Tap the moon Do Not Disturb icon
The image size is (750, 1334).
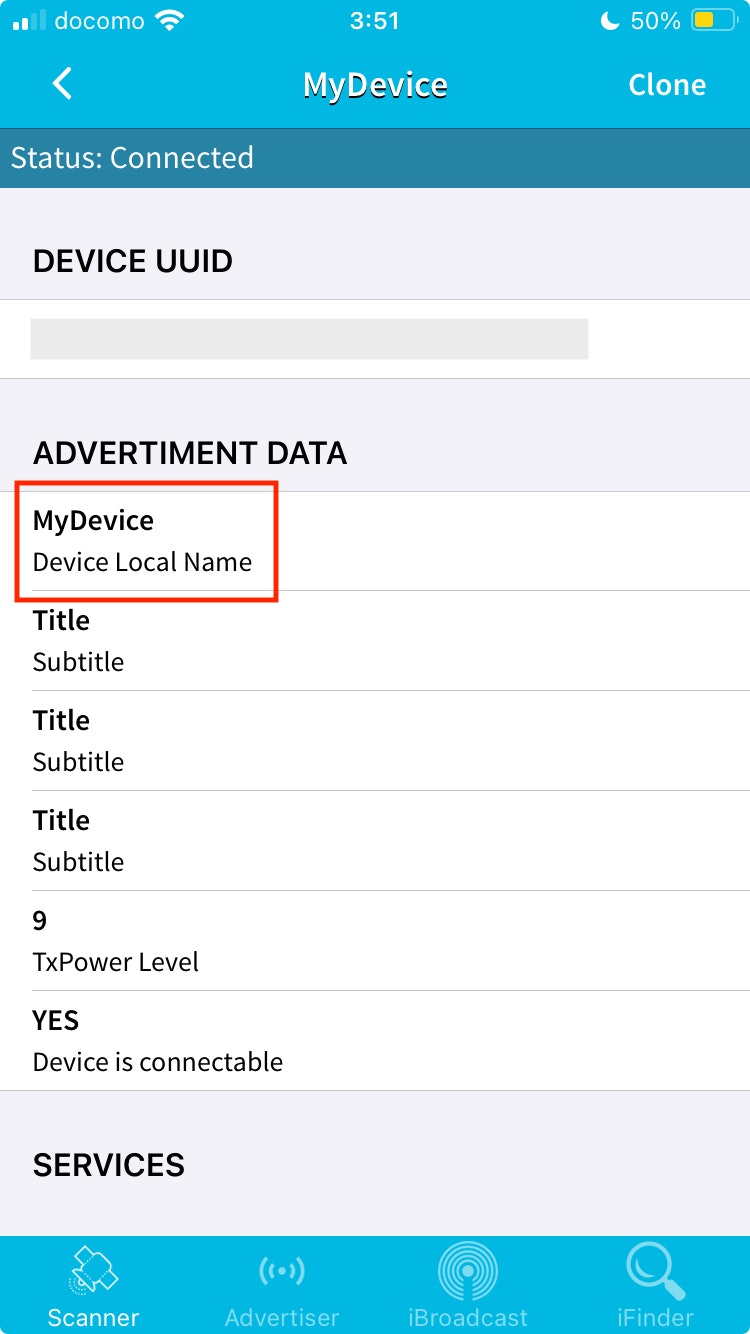(610, 21)
